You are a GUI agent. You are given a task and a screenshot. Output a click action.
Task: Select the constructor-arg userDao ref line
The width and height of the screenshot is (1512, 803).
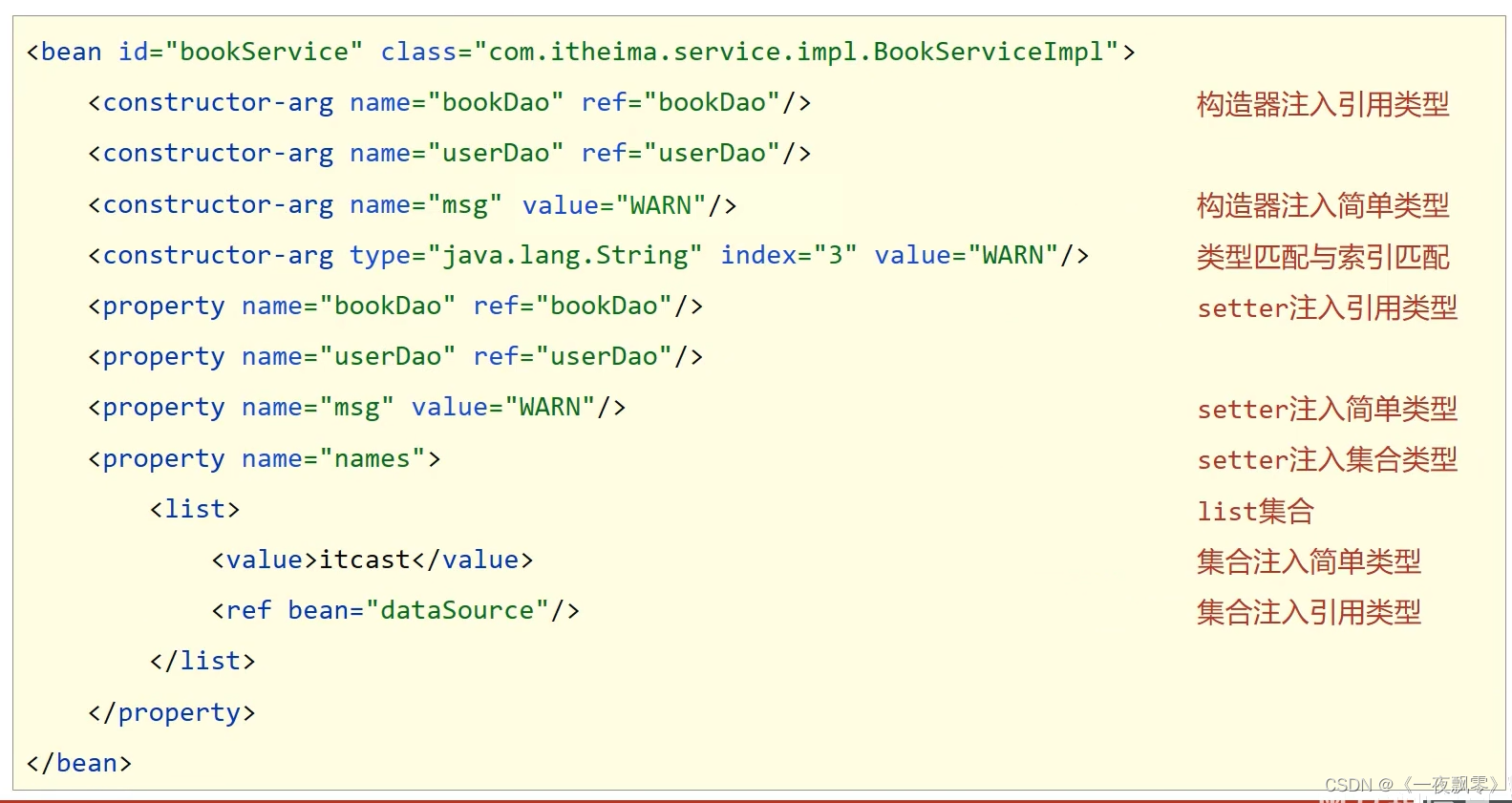click(449, 153)
